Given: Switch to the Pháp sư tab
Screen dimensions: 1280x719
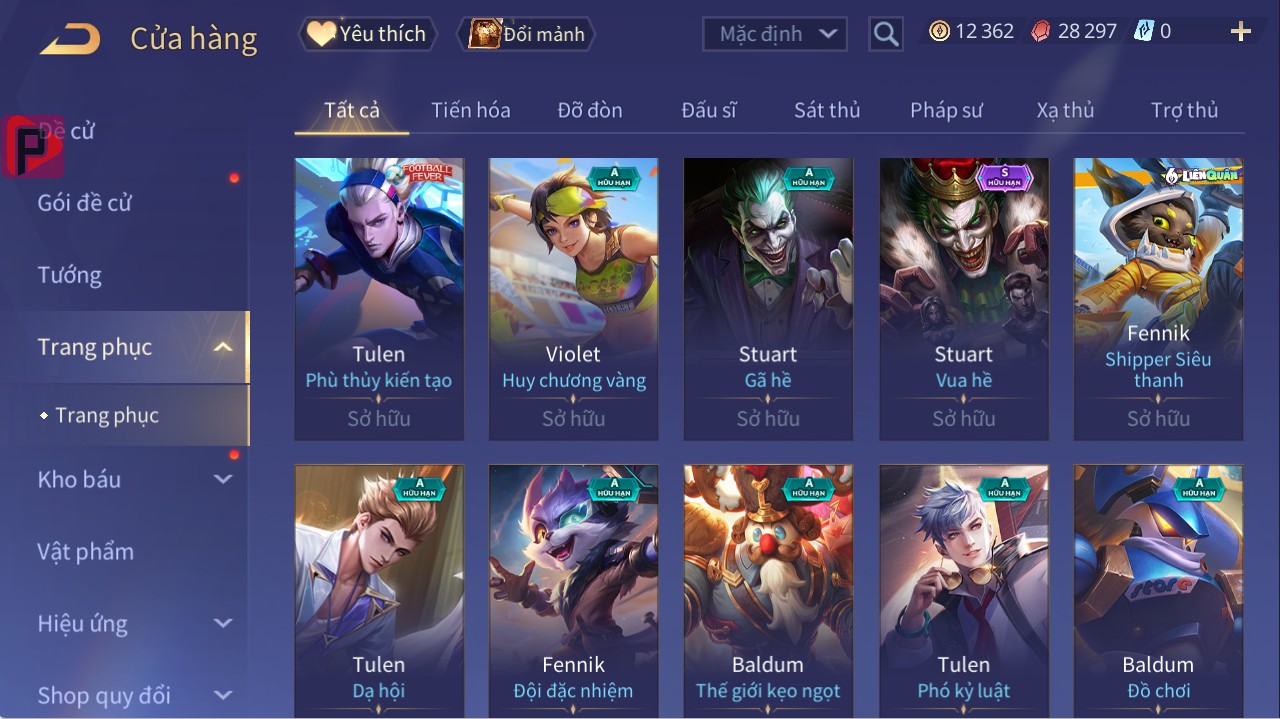Looking at the screenshot, I should point(946,110).
